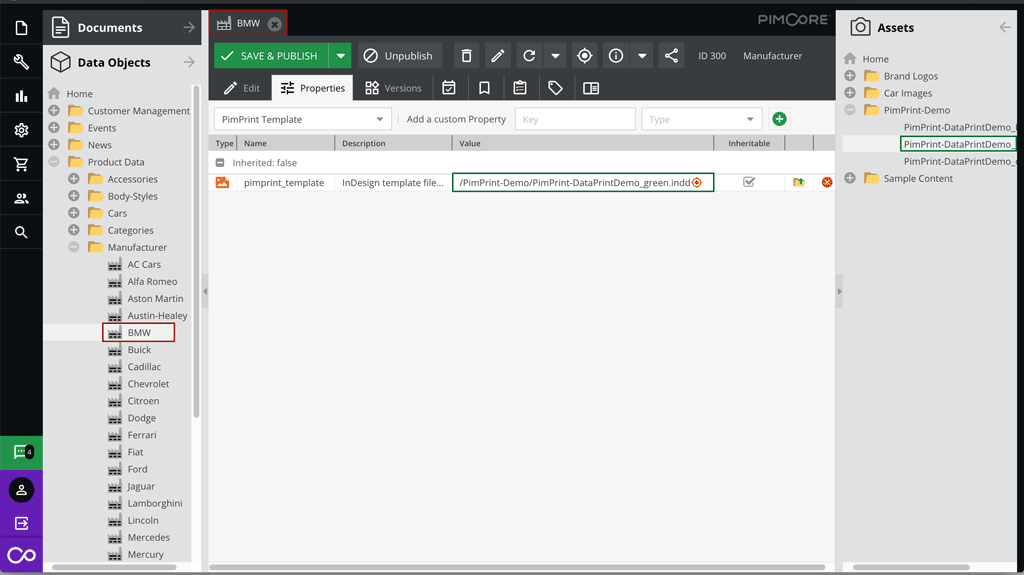Open the Car Images asset folder
The height and width of the screenshot is (575, 1024).
[x=907, y=93]
